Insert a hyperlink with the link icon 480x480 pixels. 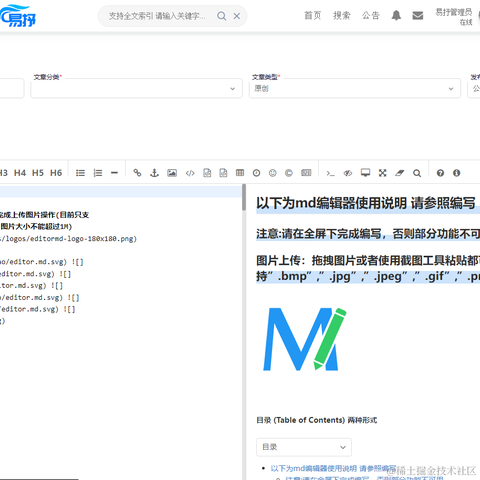coord(137,173)
